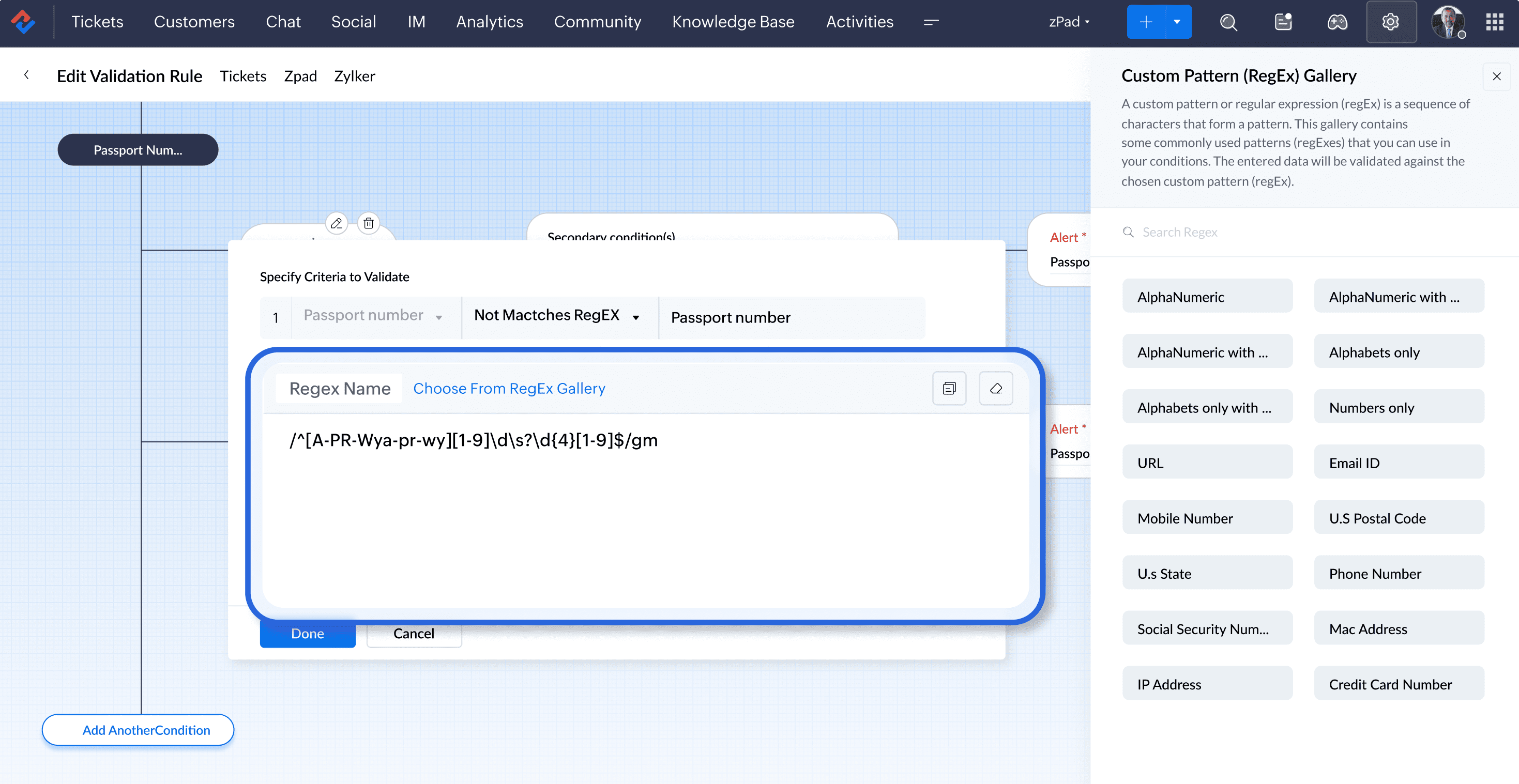
Task: Go to Knowledge Base menu
Action: click(733, 22)
